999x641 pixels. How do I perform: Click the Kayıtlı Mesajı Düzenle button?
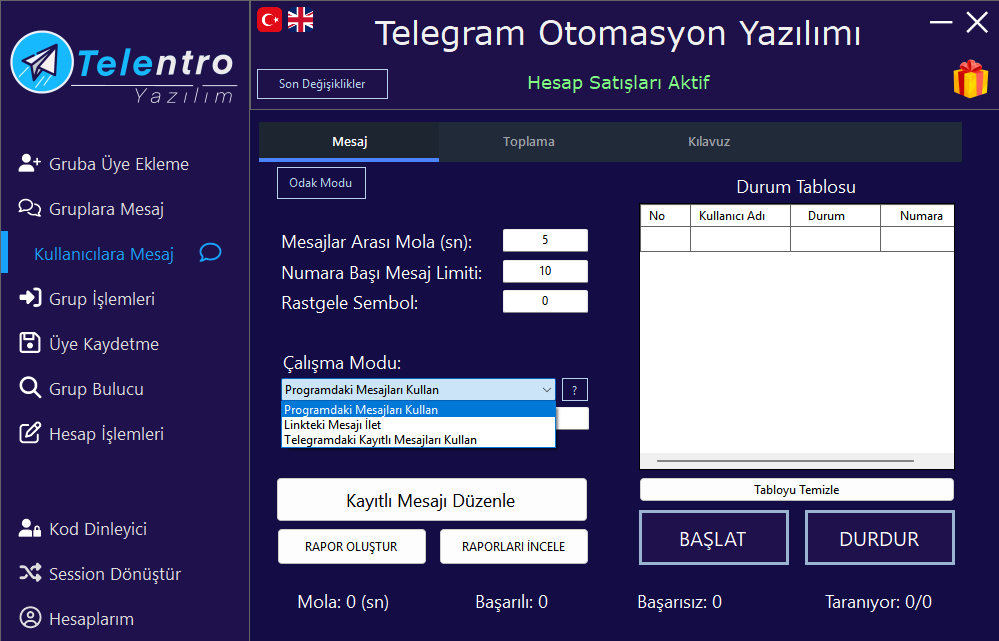coord(431,500)
